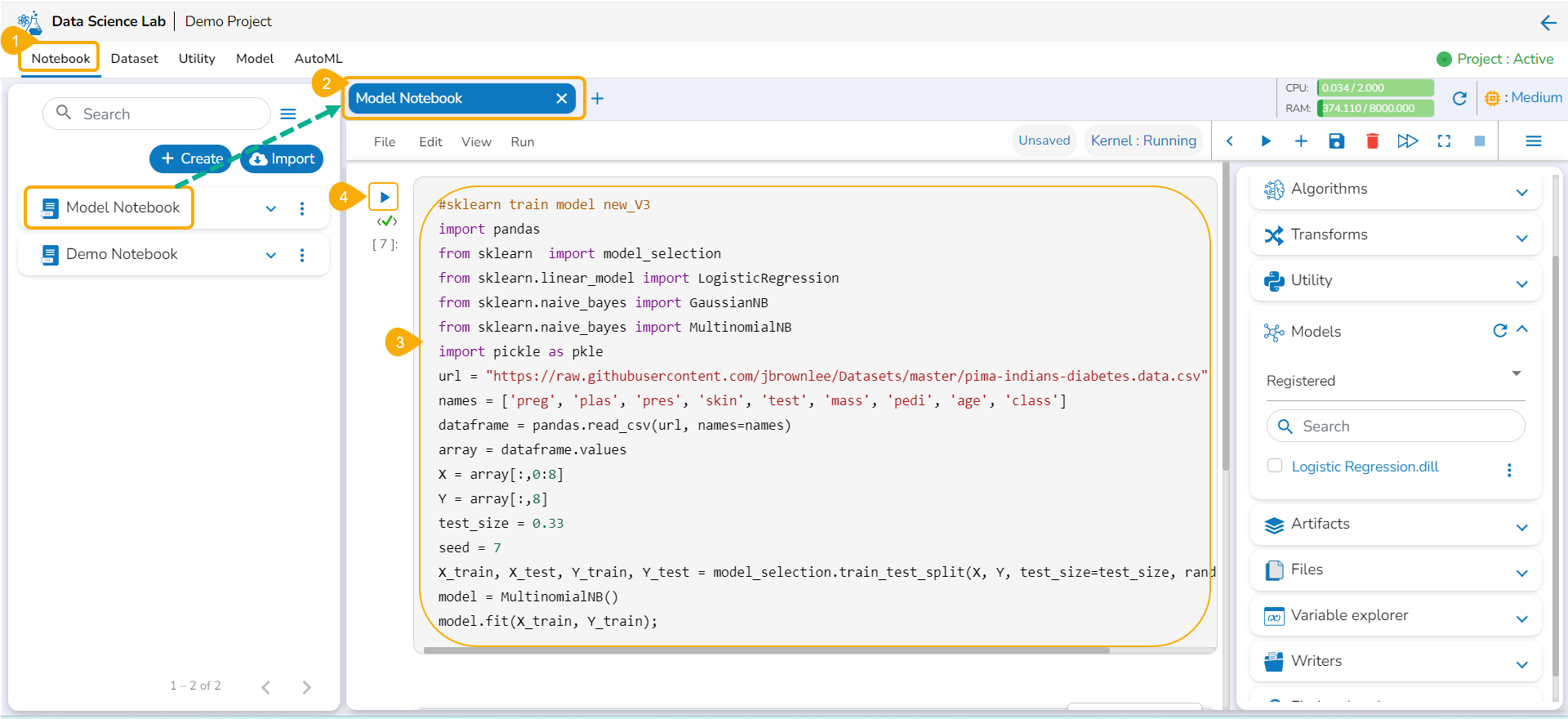Image resolution: width=1568 pixels, height=719 pixels.
Task: Click the Import notebook button
Action: 283,159
